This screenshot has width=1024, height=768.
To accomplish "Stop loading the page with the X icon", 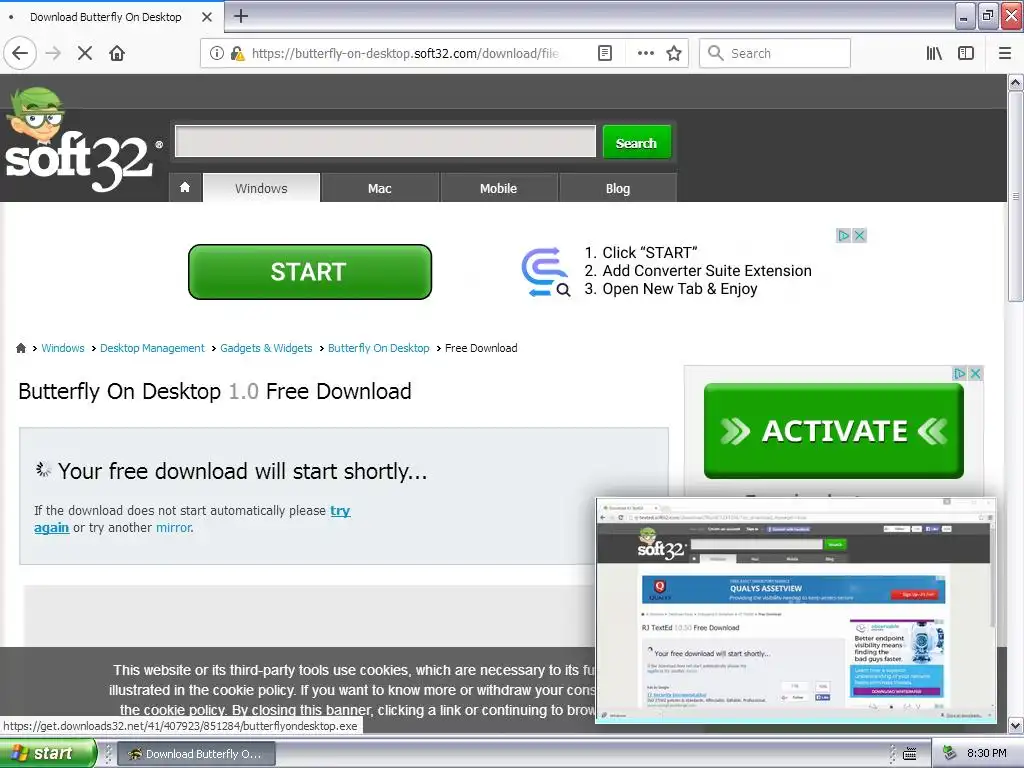I will coord(85,53).
